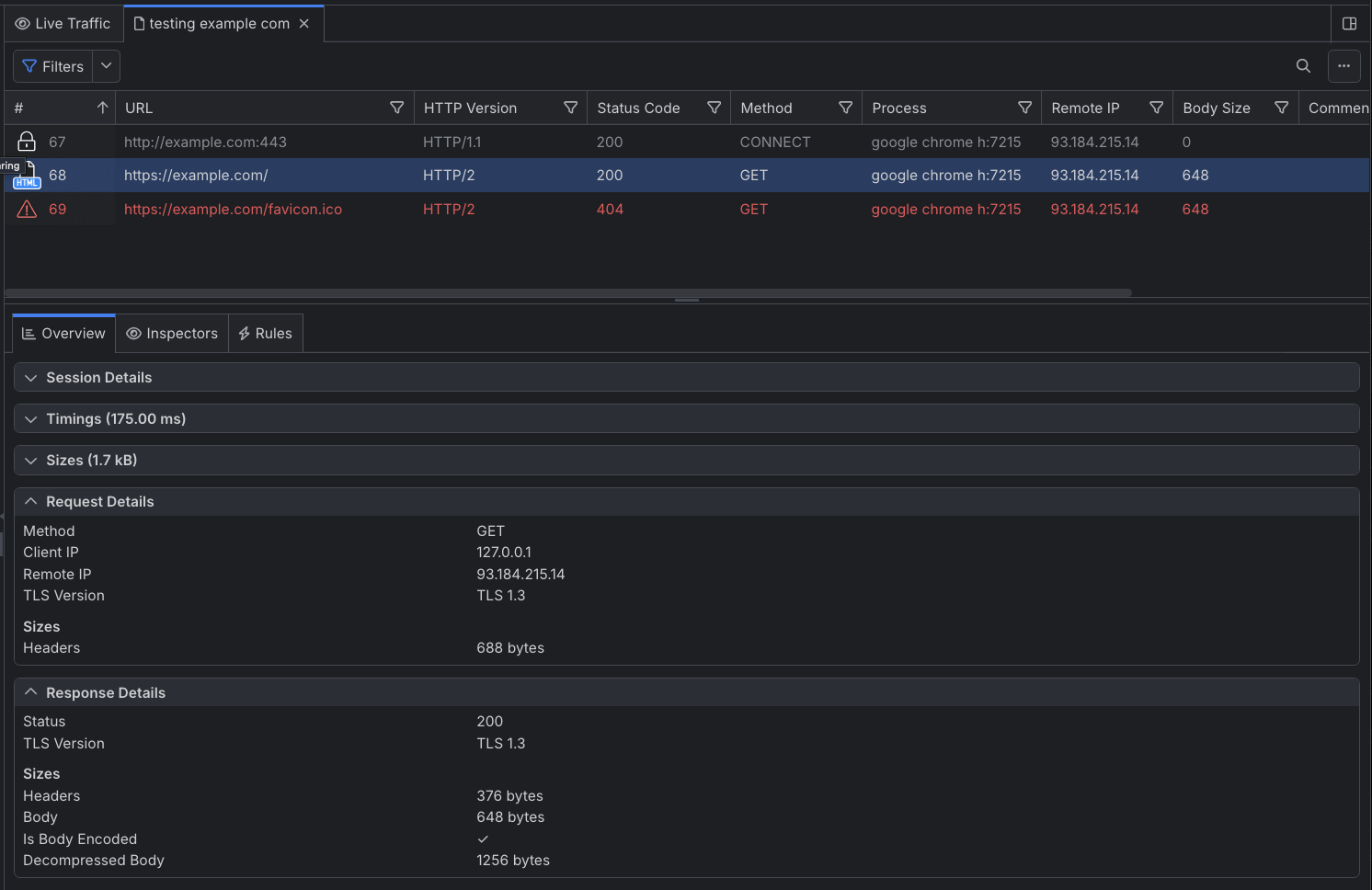This screenshot has height=890, width=1372.
Task: Close the testing example com tab
Action: (x=304, y=24)
